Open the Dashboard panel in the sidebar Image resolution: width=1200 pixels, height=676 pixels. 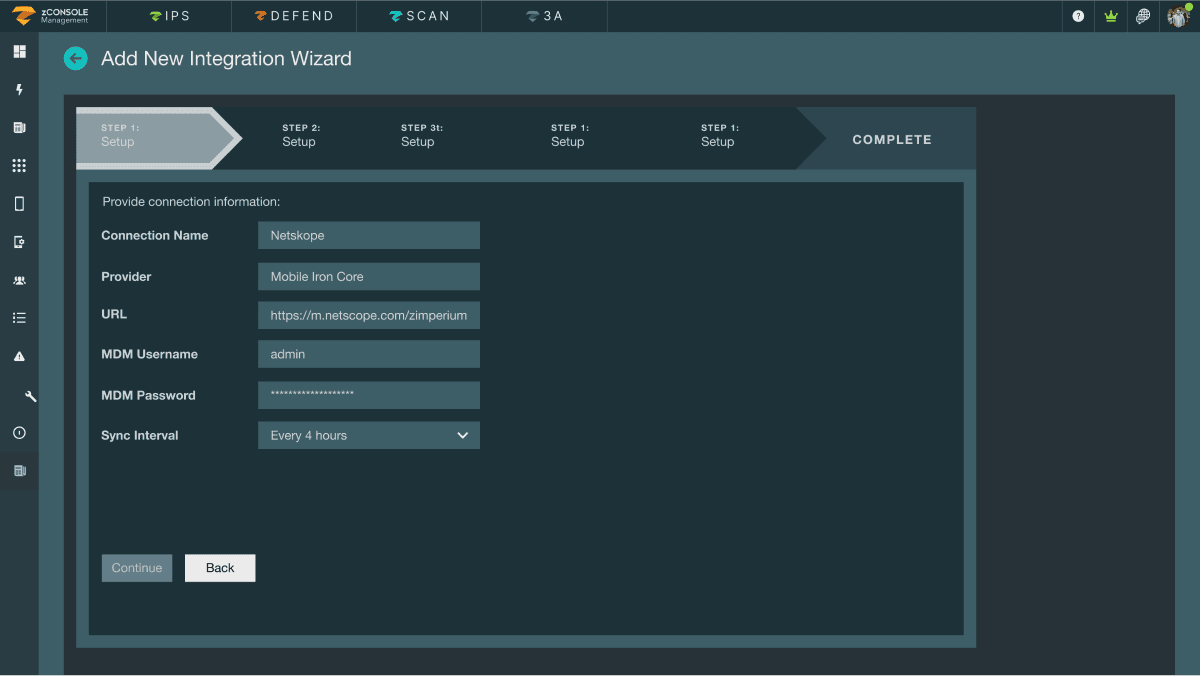tap(18, 50)
